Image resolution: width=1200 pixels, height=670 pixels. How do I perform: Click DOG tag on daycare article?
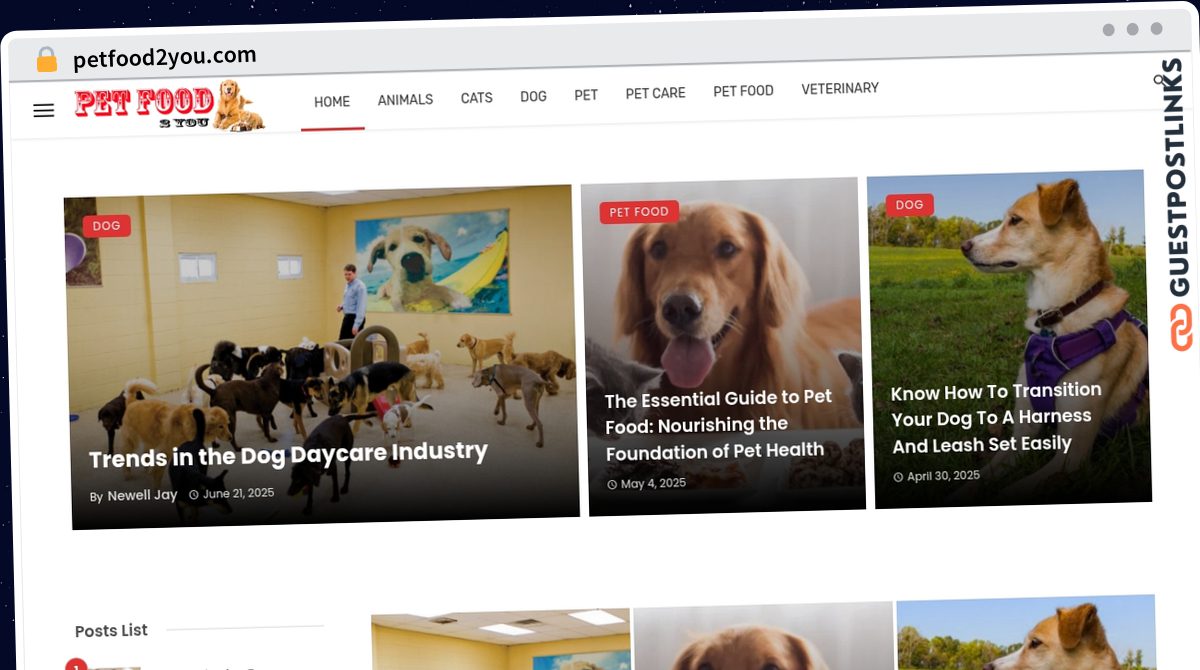[106, 226]
